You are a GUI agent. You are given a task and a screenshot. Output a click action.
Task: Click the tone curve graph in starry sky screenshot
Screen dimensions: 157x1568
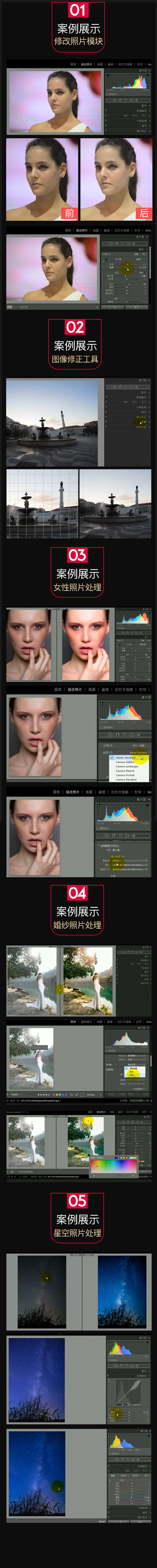[x=128, y=1393]
